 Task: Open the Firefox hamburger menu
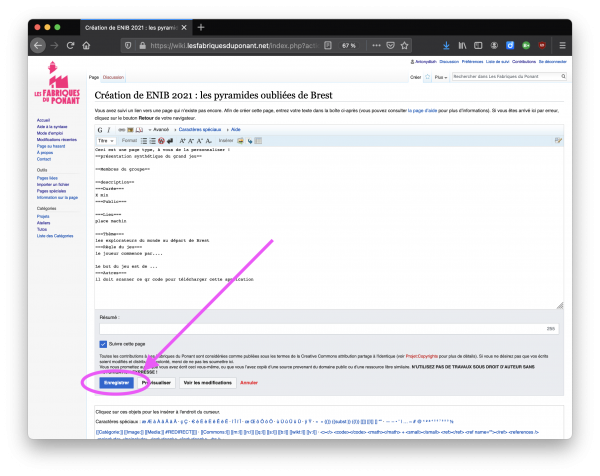tap(560, 46)
